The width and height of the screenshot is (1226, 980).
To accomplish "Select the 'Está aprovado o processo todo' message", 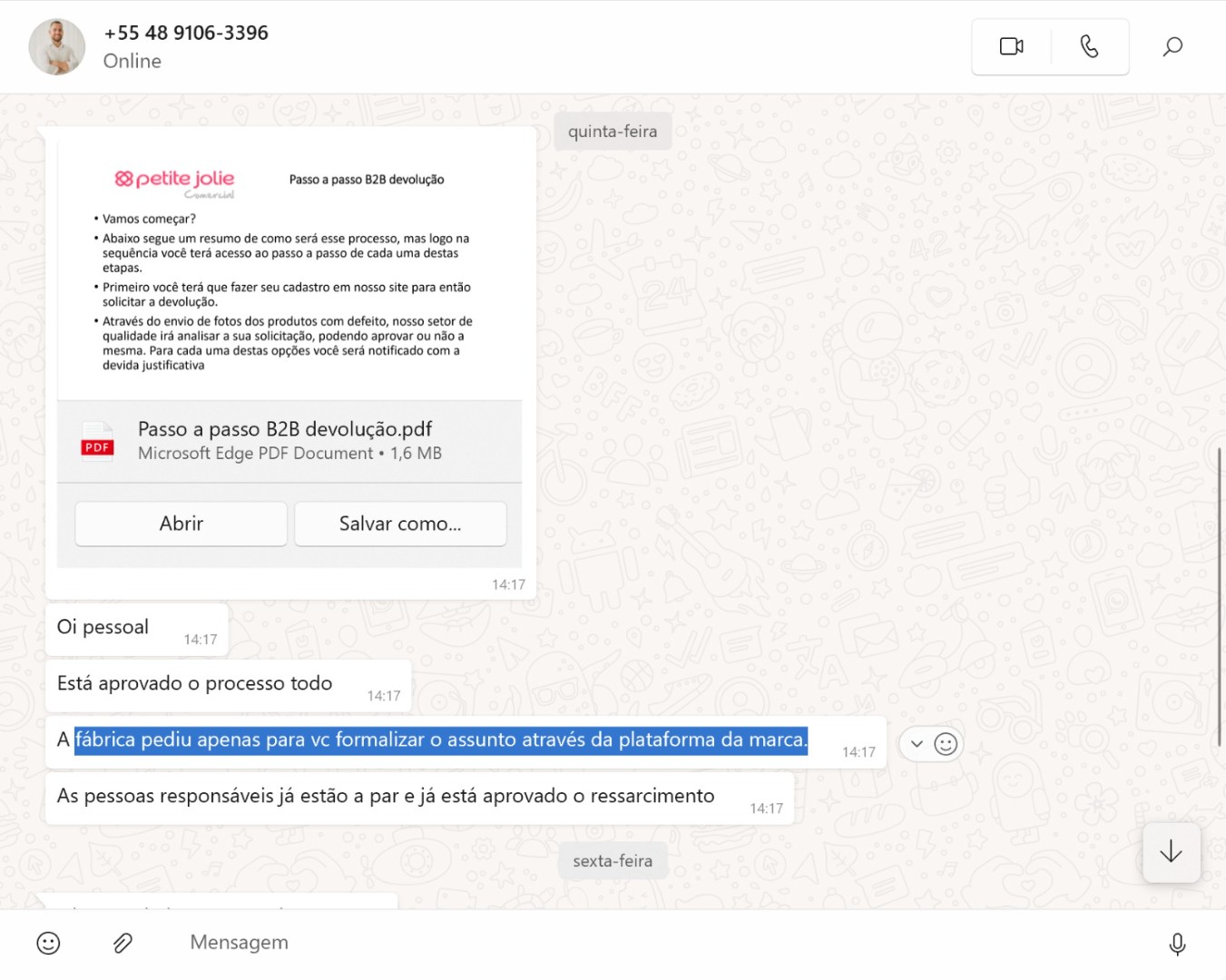I will pyautogui.click(x=195, y=684).
